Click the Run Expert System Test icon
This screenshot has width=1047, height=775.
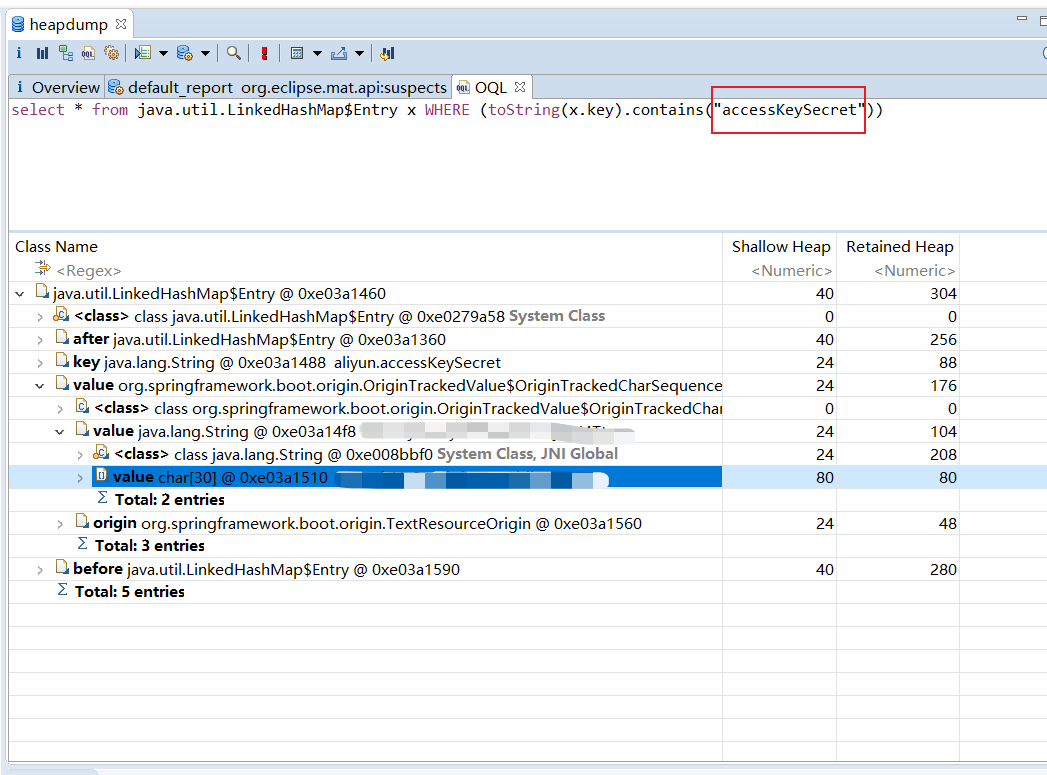142,53
